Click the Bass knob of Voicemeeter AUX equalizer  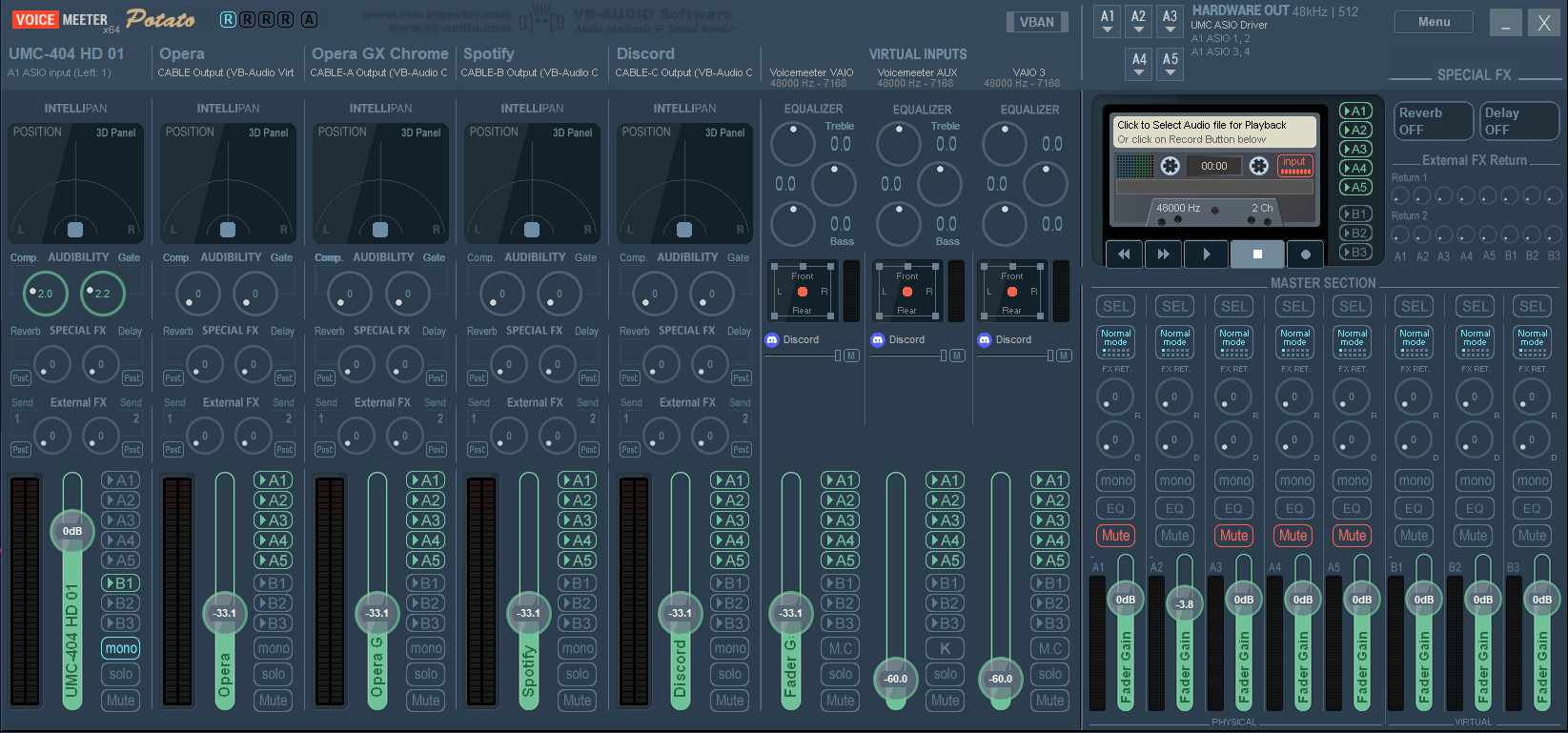[899, 224]
